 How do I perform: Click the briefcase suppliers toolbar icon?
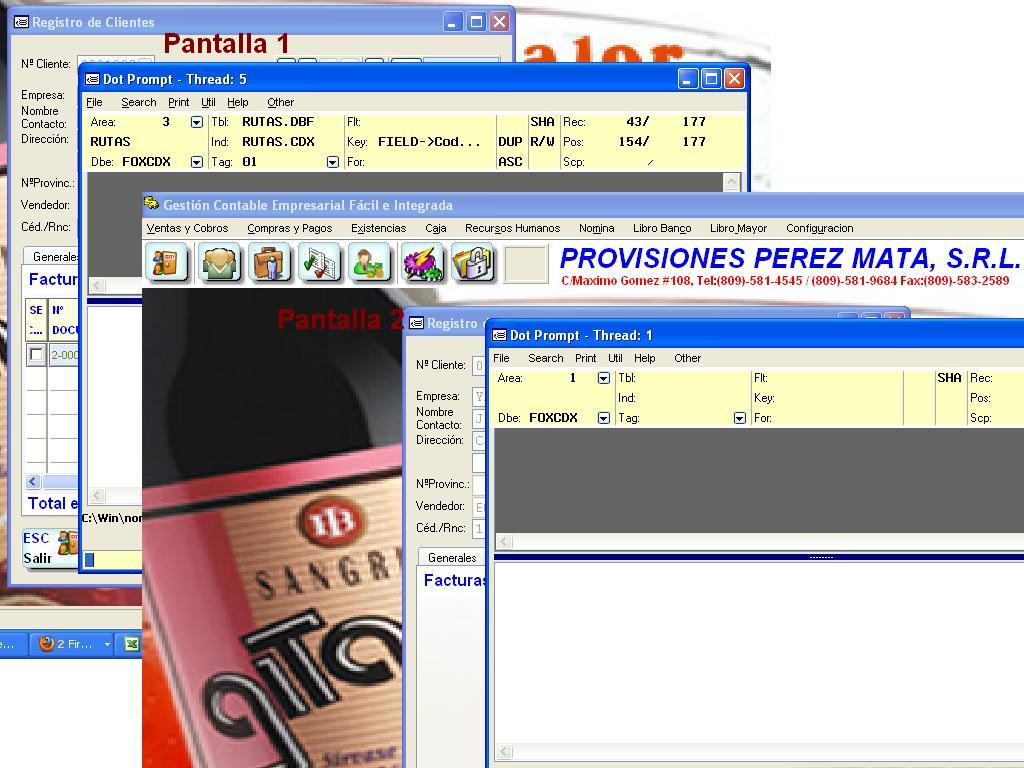click(269, 263)
